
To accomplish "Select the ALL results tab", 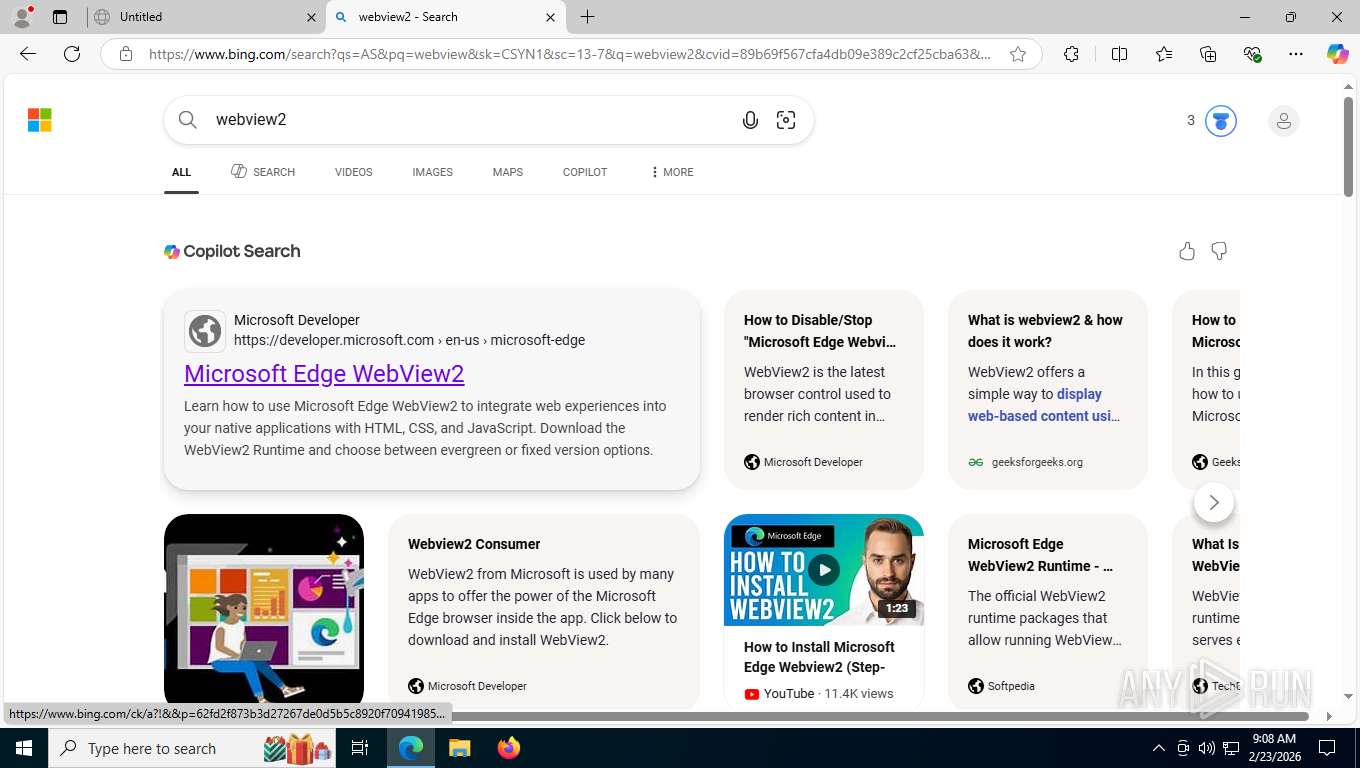I will click(181, 172).
